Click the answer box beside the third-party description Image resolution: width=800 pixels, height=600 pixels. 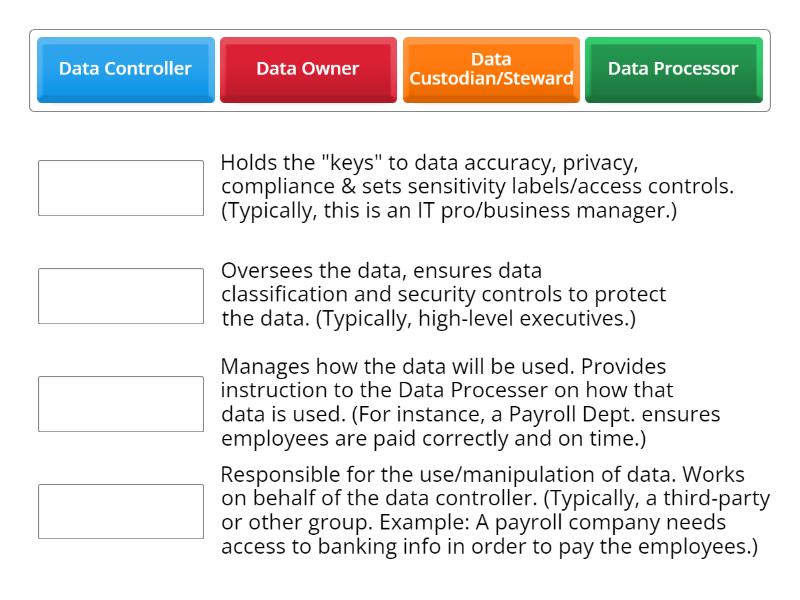pyautogui.click(x=120, y=510)
